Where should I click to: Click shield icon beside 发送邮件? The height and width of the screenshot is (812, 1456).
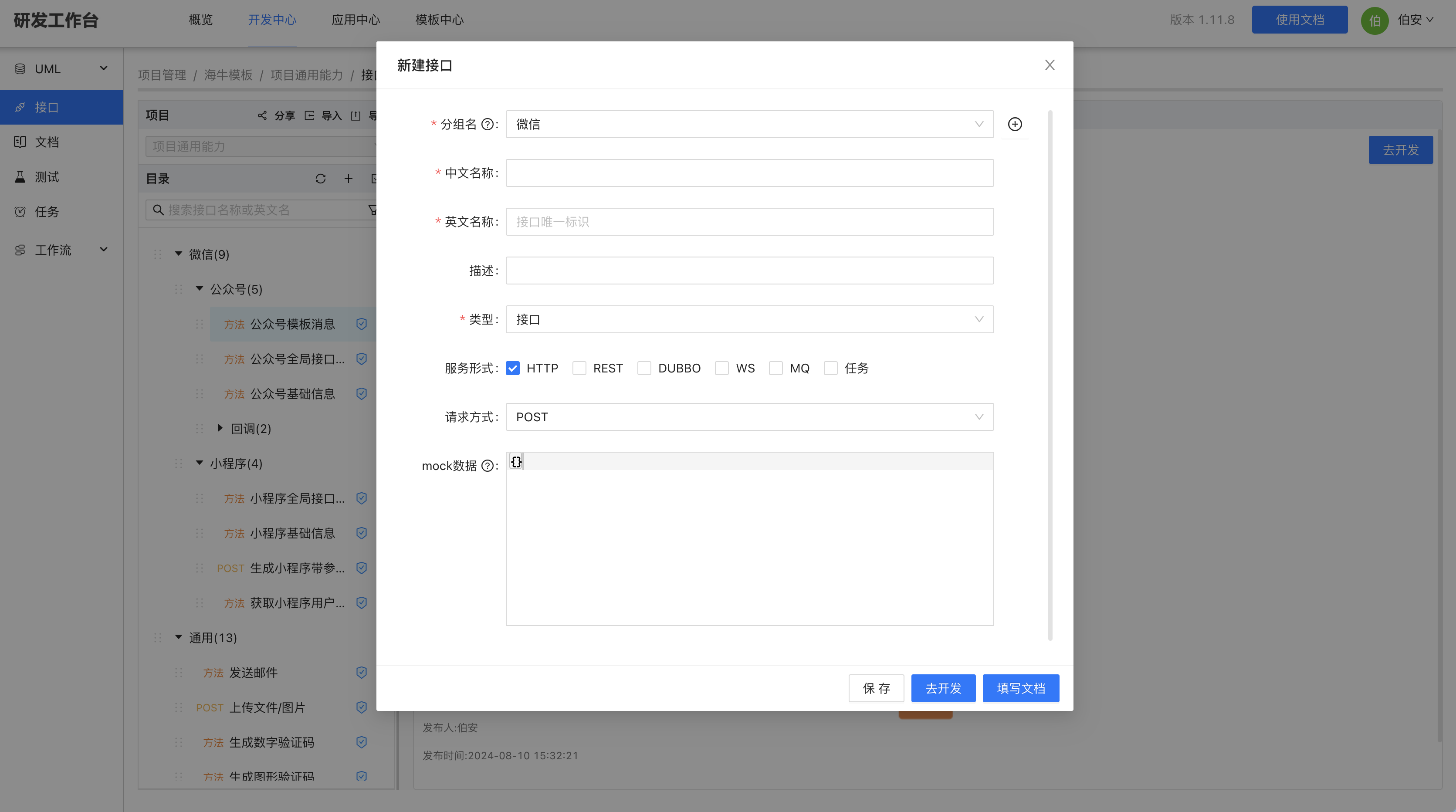pyautogui.click(x=361, y=673)
